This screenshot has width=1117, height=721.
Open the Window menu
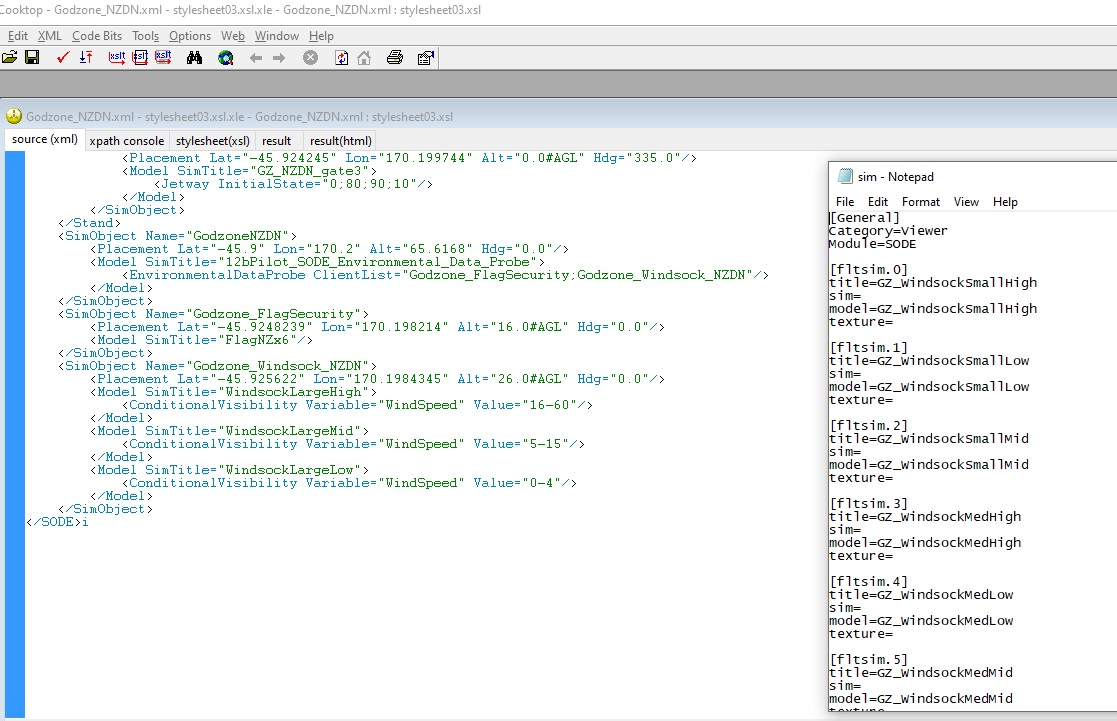(x=276, y=36)
